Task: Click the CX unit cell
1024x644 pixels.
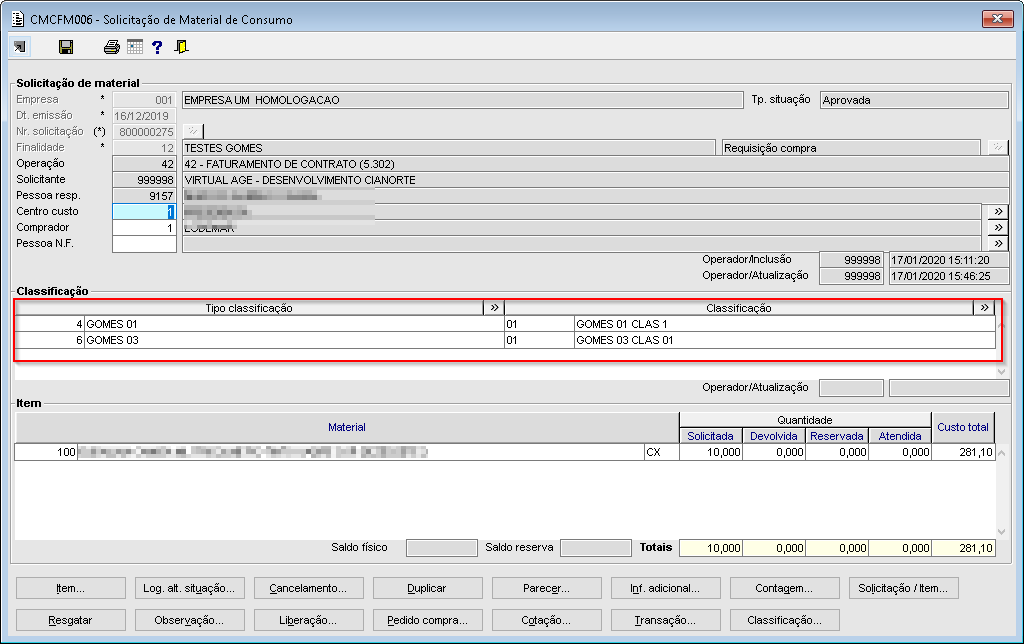Action: pos(662,452)
